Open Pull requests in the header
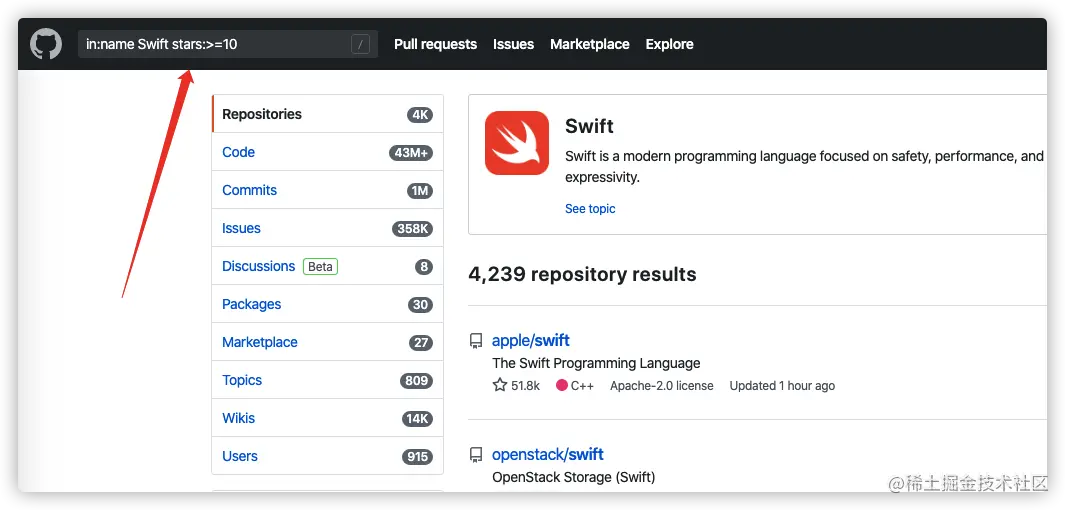Image resolution: width=1065 pixels, height=510 pixels. (435, 44)
